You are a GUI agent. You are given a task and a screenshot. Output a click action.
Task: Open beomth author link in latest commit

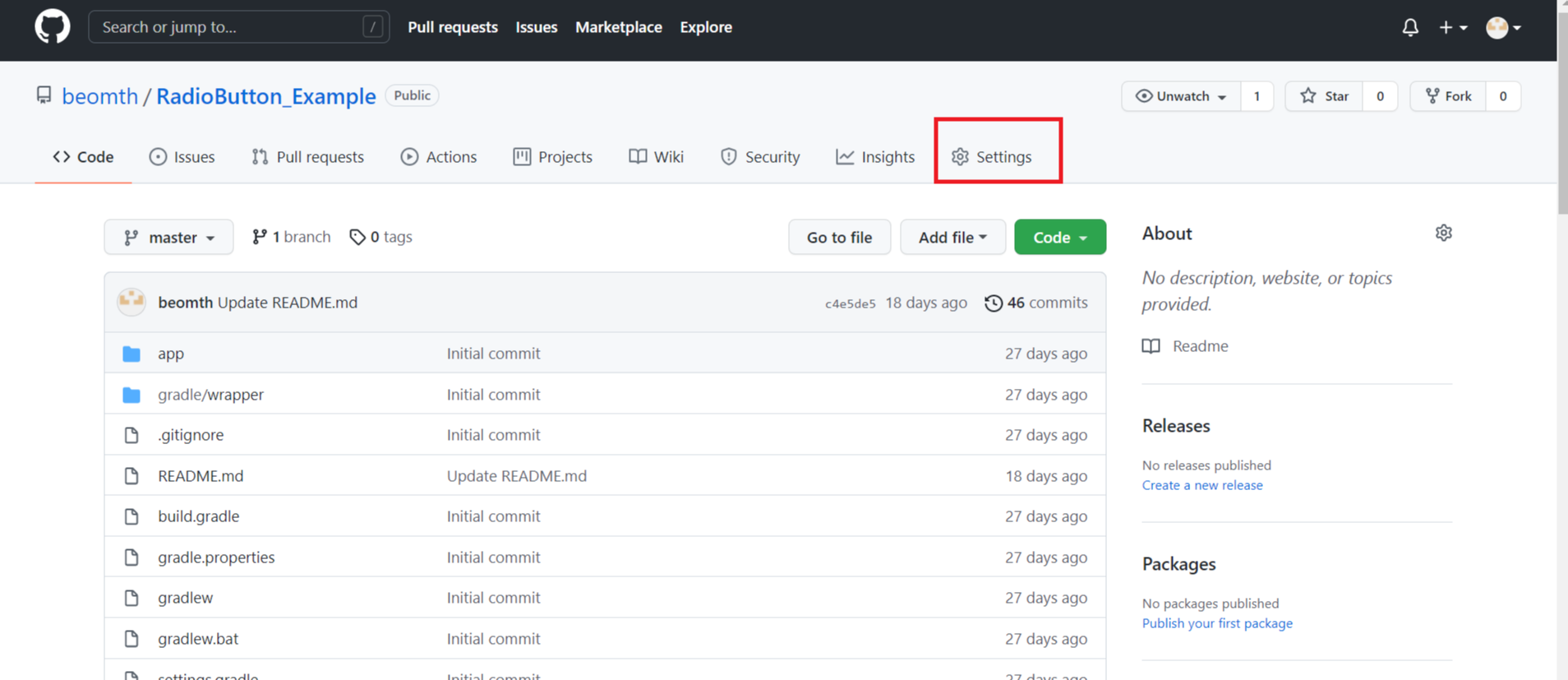point(186,303)
